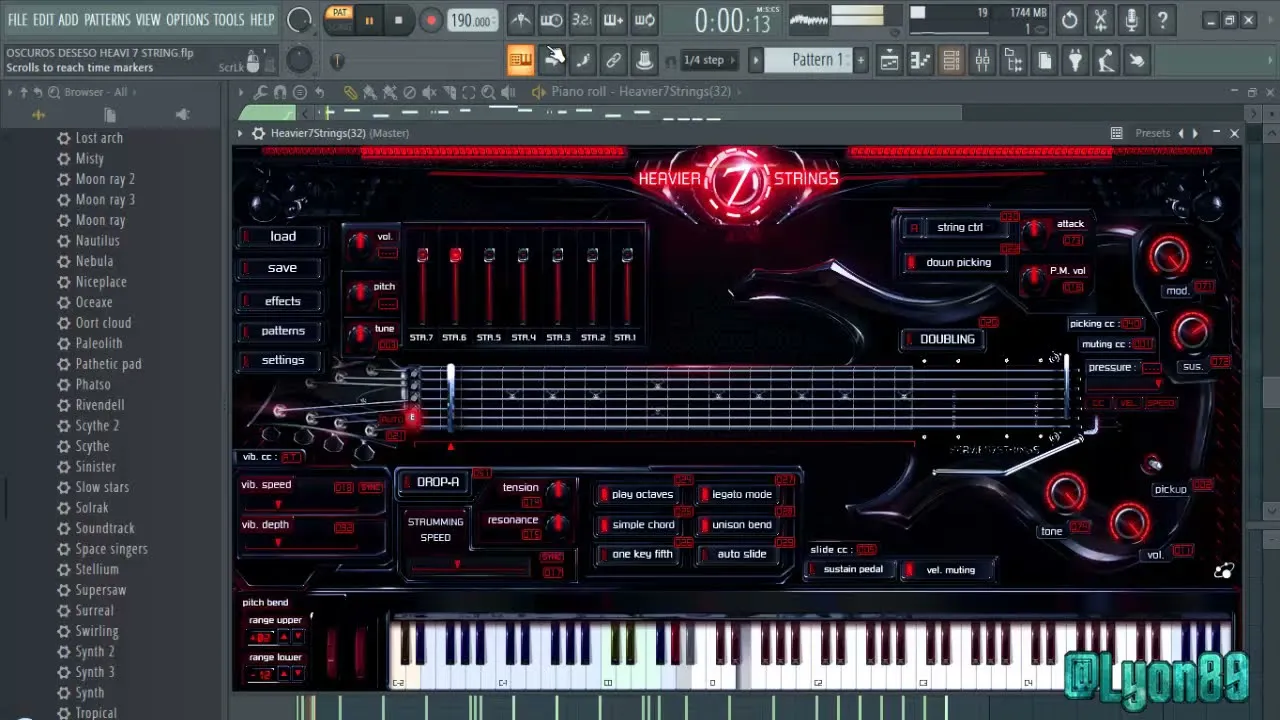
Task: Turn on the auto slide option
Action: (741, 554)
